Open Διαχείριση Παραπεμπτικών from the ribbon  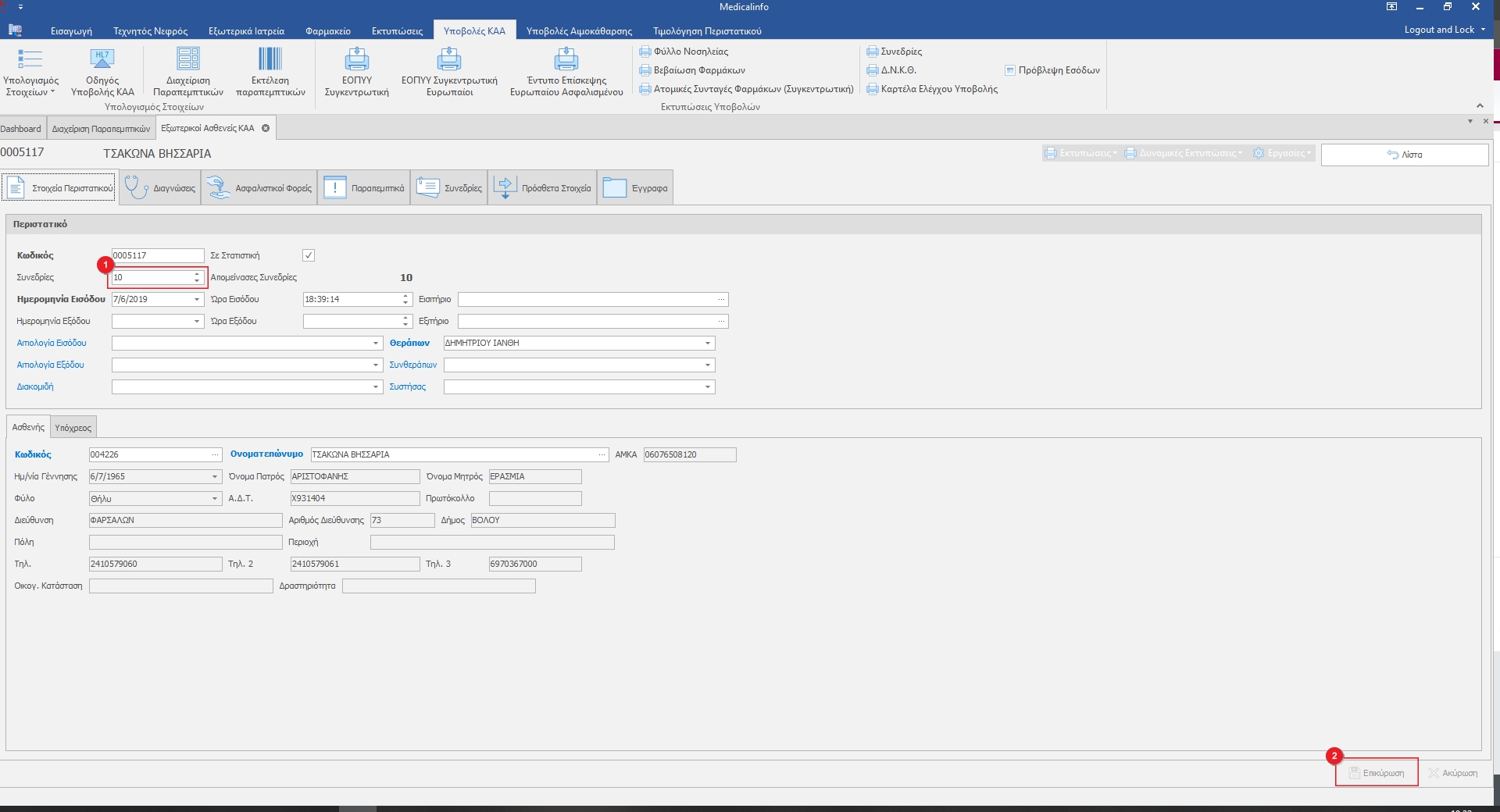pyautogui.click(x=188, y=61)
